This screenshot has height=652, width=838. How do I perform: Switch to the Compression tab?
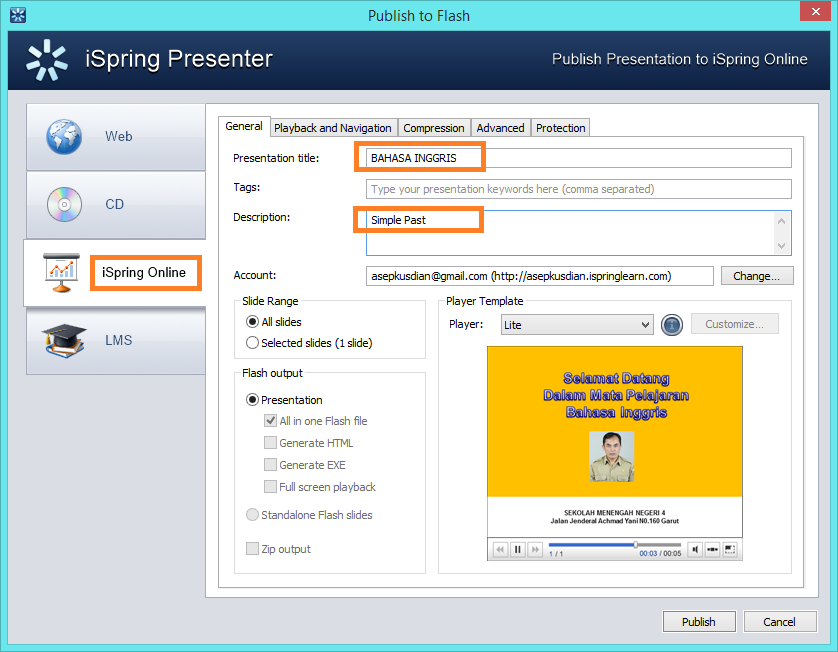[x=434, y=127]
